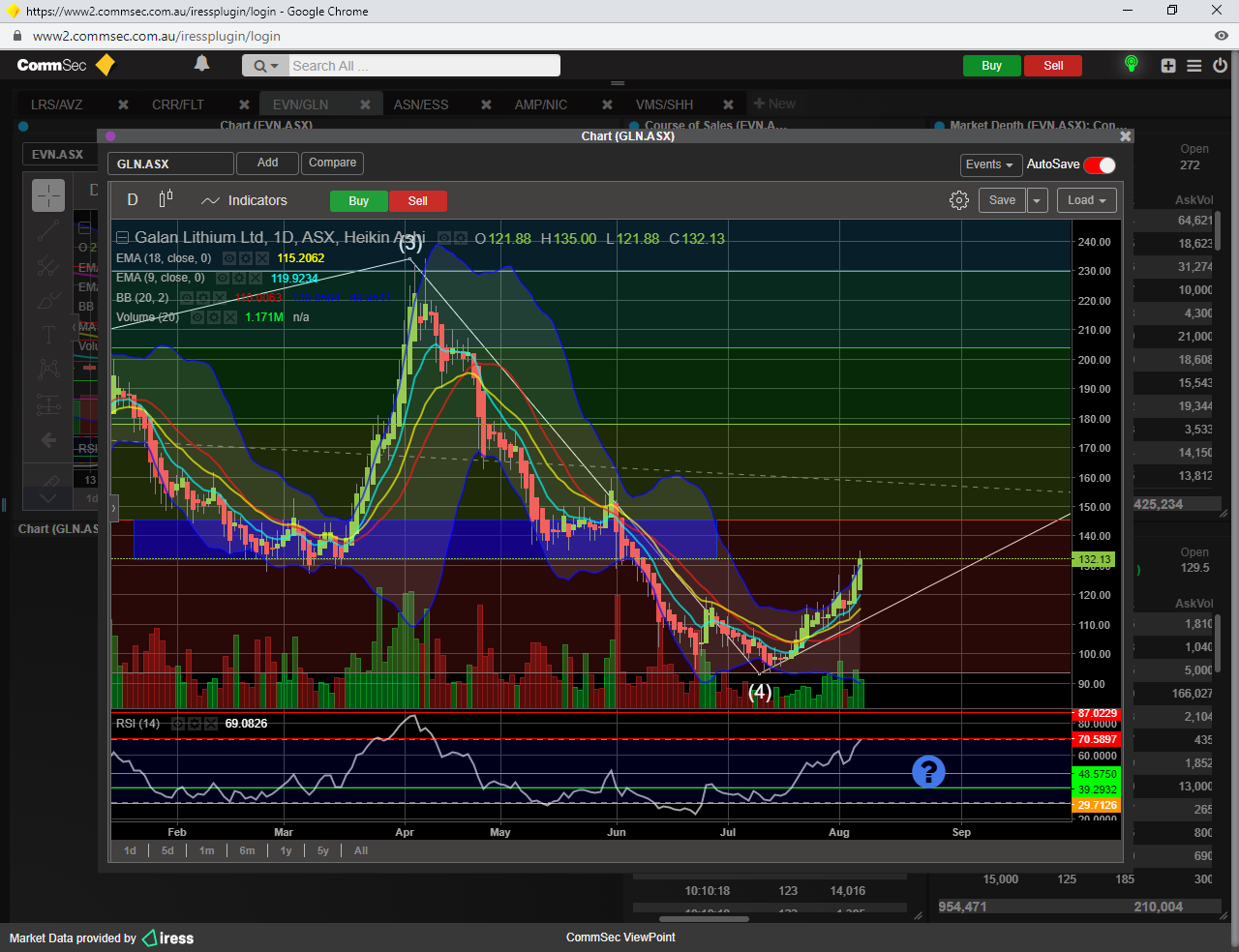Open the notifications bell
Image resolution: width=1239 pixels, height=952 pixels.
201,64
